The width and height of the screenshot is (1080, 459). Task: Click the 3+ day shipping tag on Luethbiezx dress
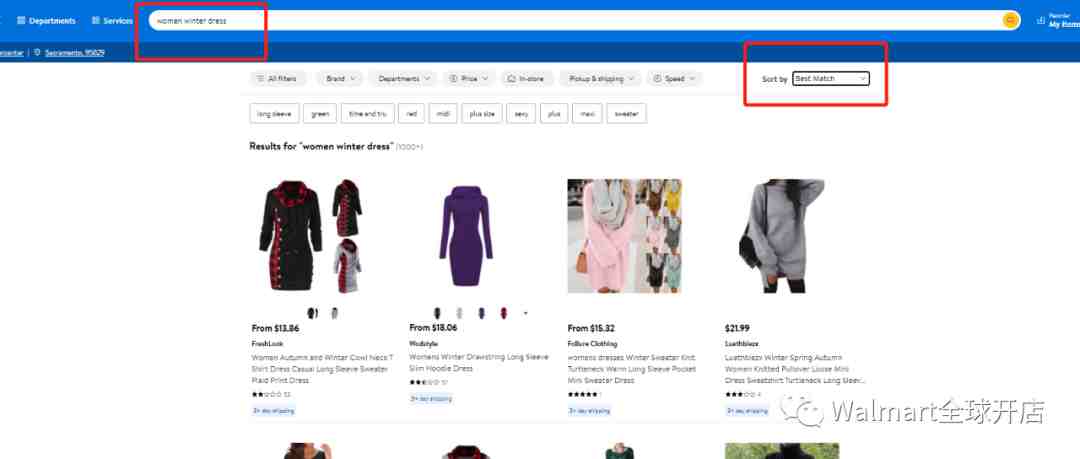[x=747, y=411]
